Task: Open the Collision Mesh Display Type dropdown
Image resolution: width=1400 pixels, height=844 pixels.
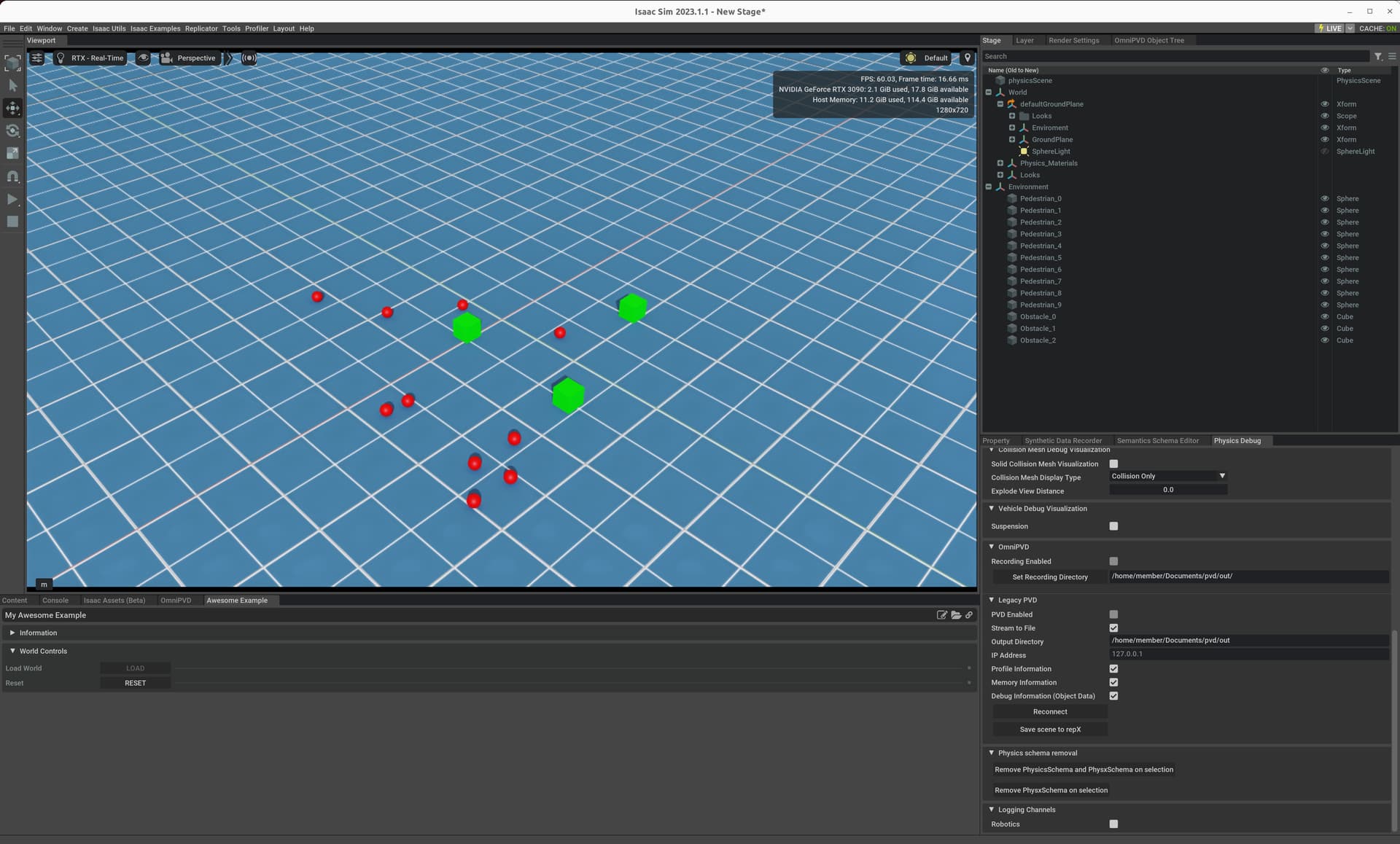Action: 1167,476
